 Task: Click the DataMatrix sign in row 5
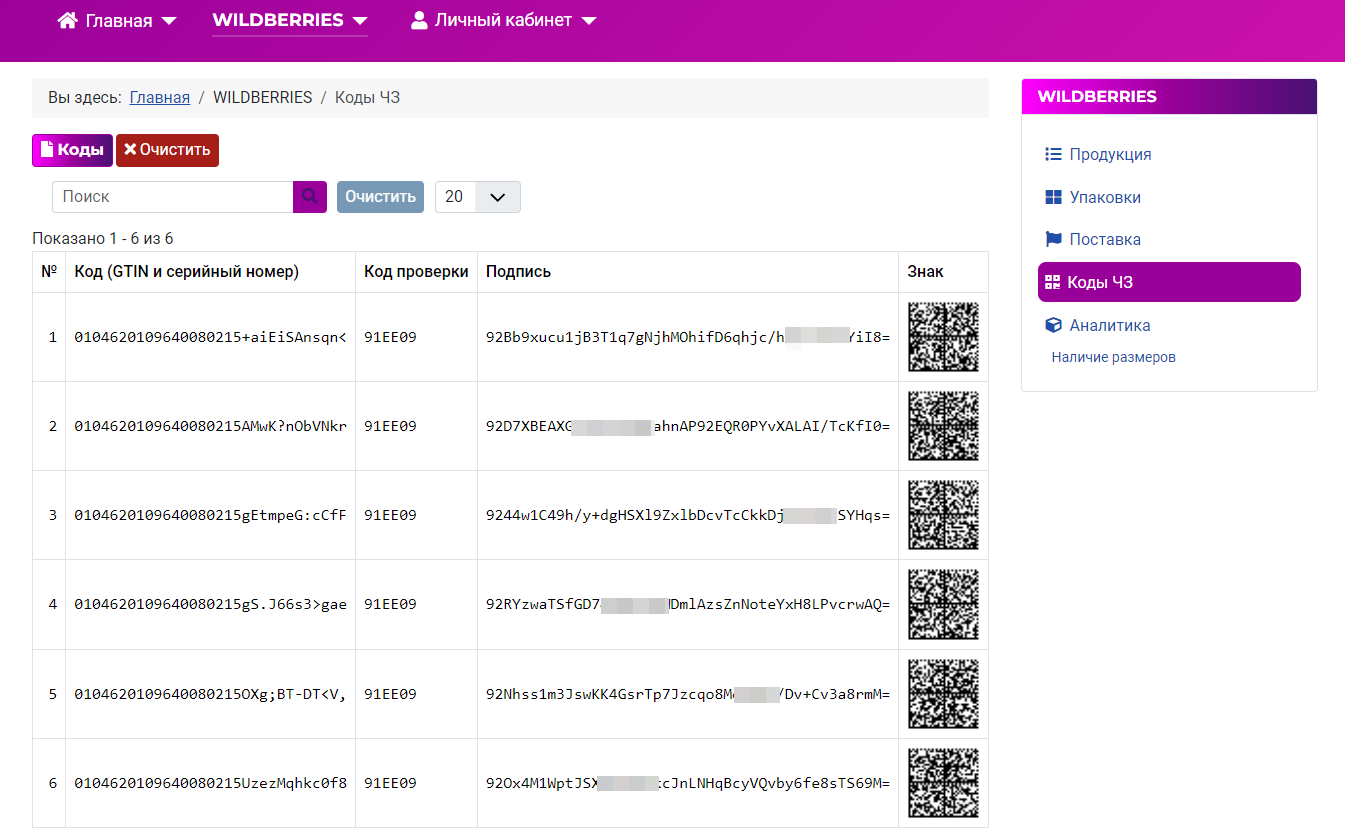[x=942, y=694]
